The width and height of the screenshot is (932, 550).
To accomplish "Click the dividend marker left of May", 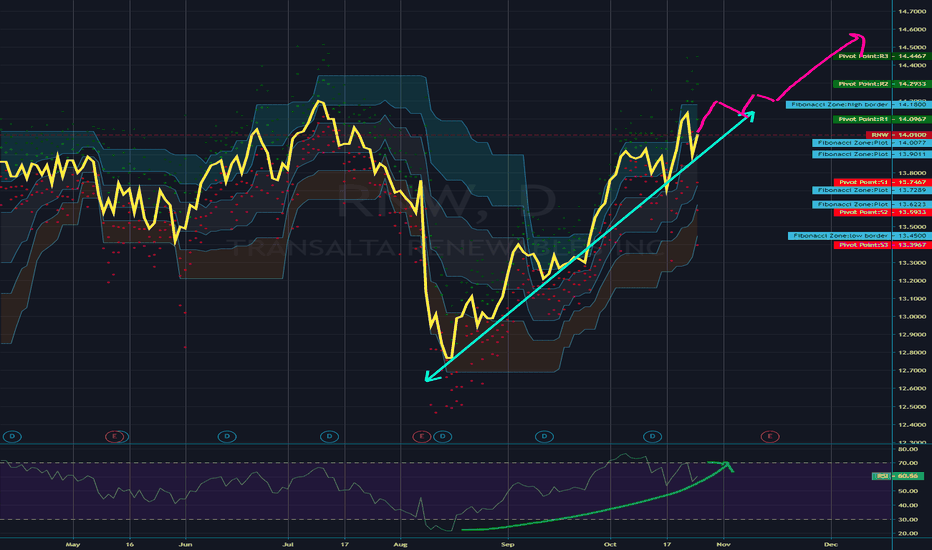I will click(12, 436).
